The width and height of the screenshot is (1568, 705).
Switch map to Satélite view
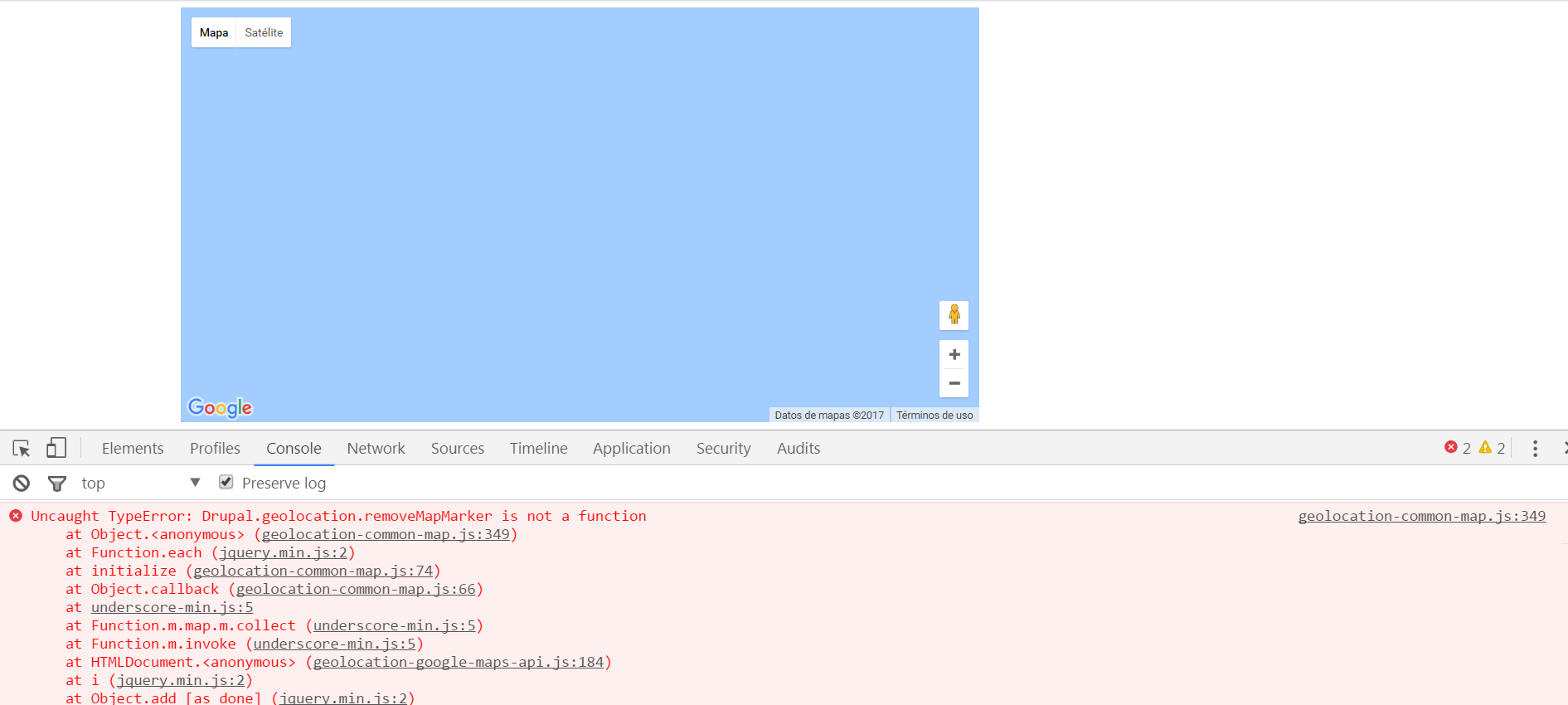[x=264, y=32]
